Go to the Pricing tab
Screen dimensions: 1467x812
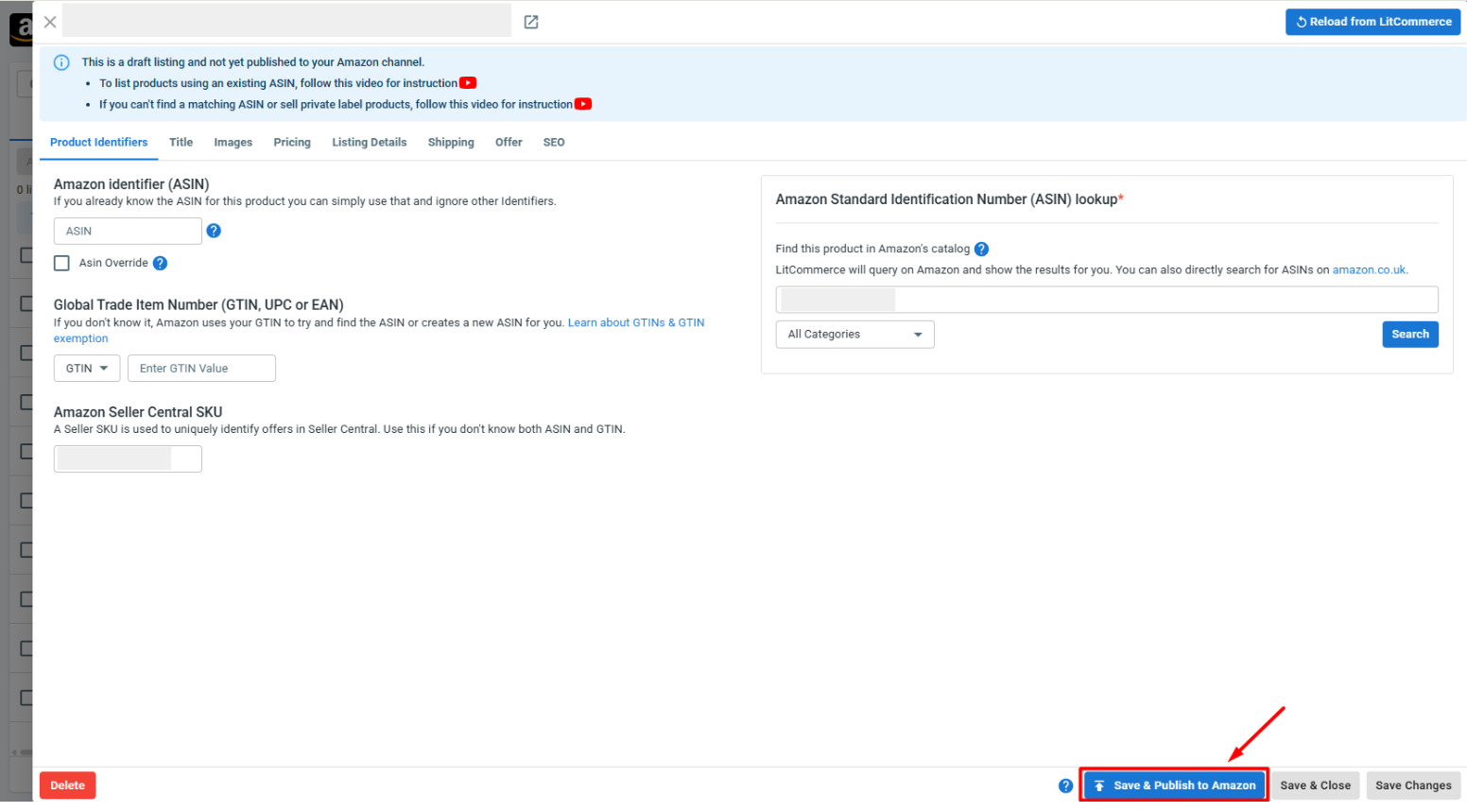[x=292, y=143]
